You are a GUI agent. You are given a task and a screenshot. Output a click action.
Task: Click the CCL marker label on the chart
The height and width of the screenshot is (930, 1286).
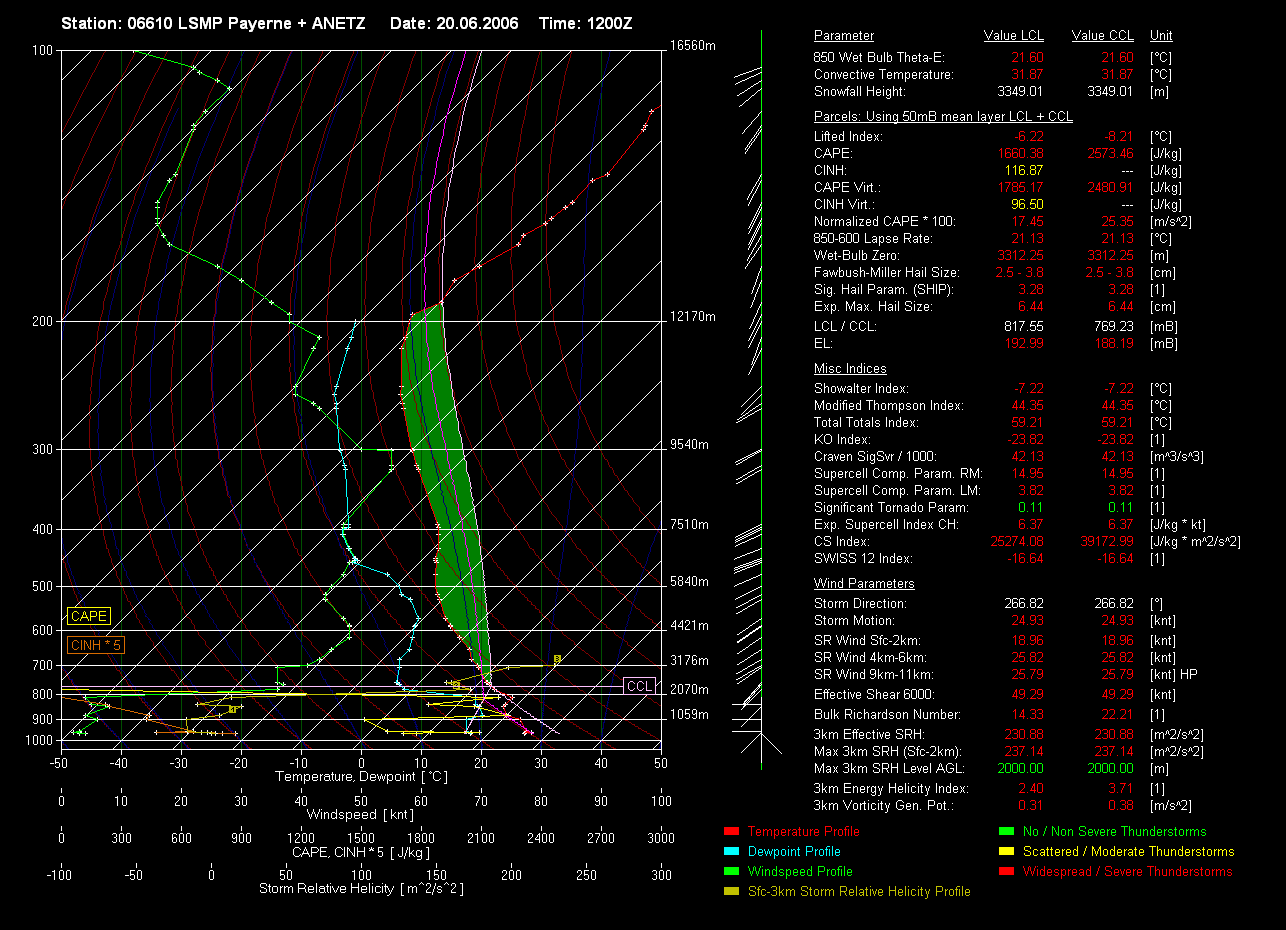pos(638,686)
